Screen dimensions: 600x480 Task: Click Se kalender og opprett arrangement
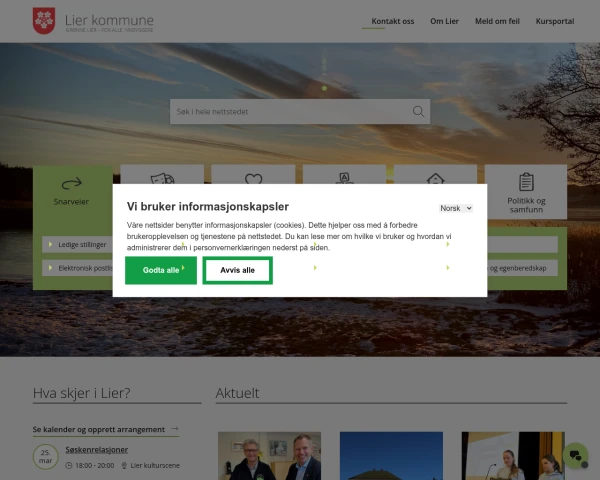tap(99, 429)
